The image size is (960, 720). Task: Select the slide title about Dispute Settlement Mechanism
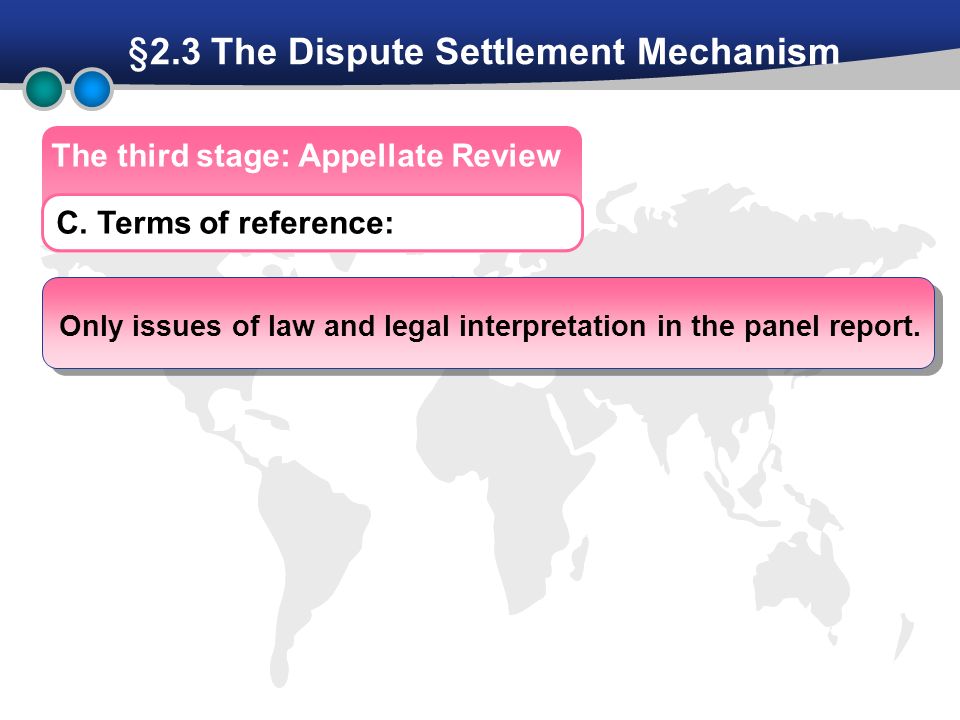pyautogui.click(x=484, y=51)
